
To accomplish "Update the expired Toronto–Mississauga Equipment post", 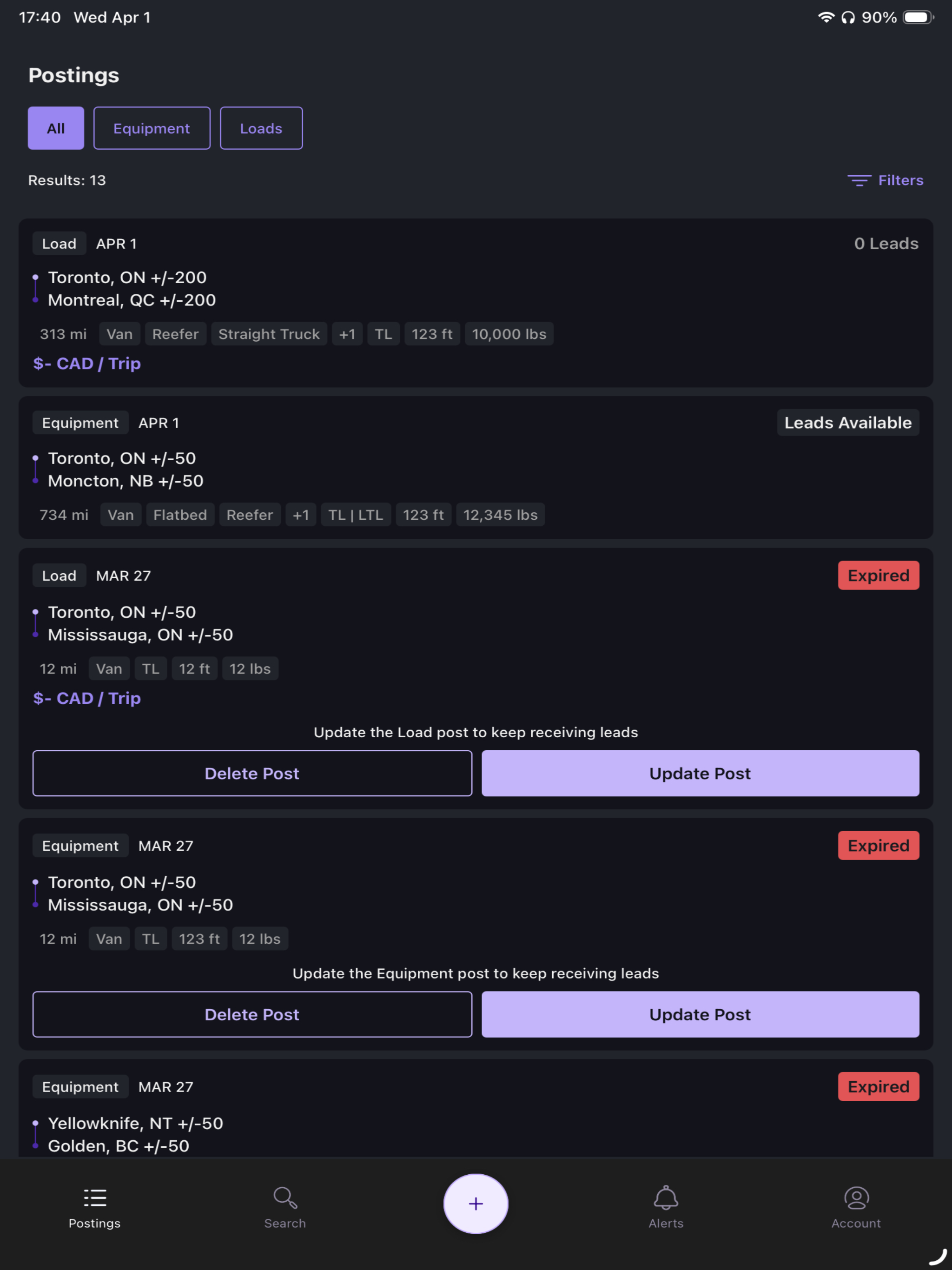I will point(700,1014).
